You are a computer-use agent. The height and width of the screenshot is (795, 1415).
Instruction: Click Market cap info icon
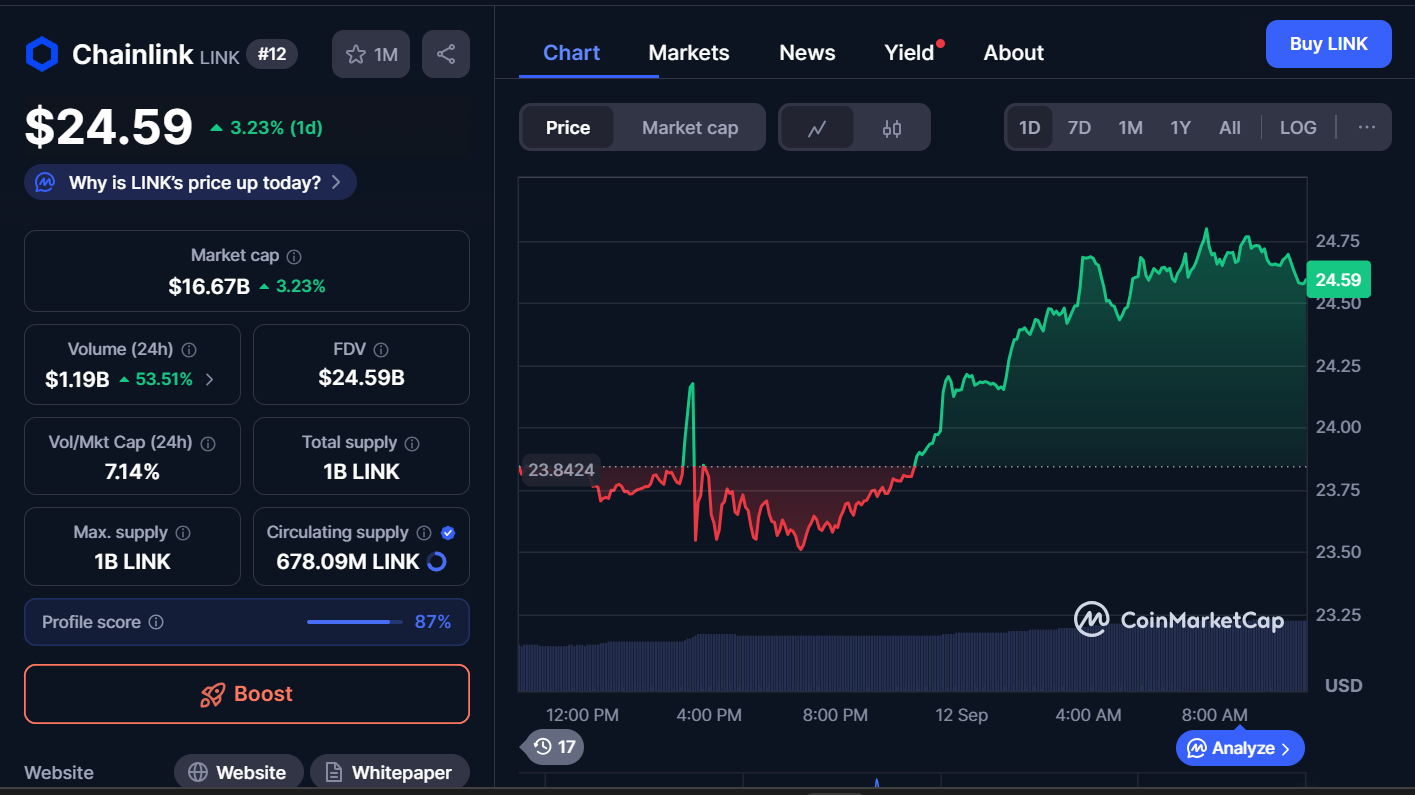[294, 256]
